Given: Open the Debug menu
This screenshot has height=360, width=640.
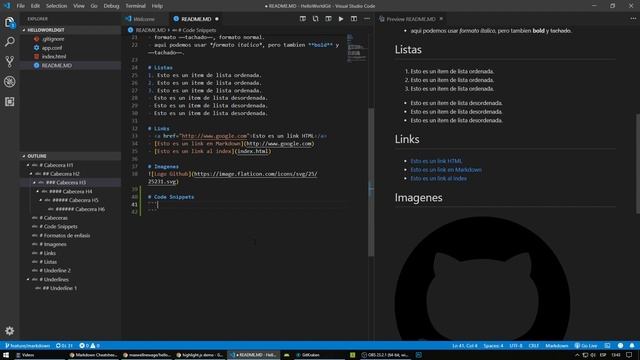Looking at the screenshot, I should click(x=111, y=6).
